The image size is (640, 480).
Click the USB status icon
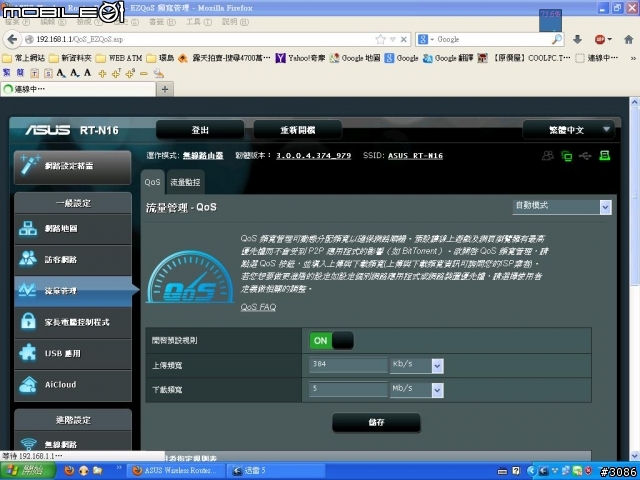coord(585,156)
